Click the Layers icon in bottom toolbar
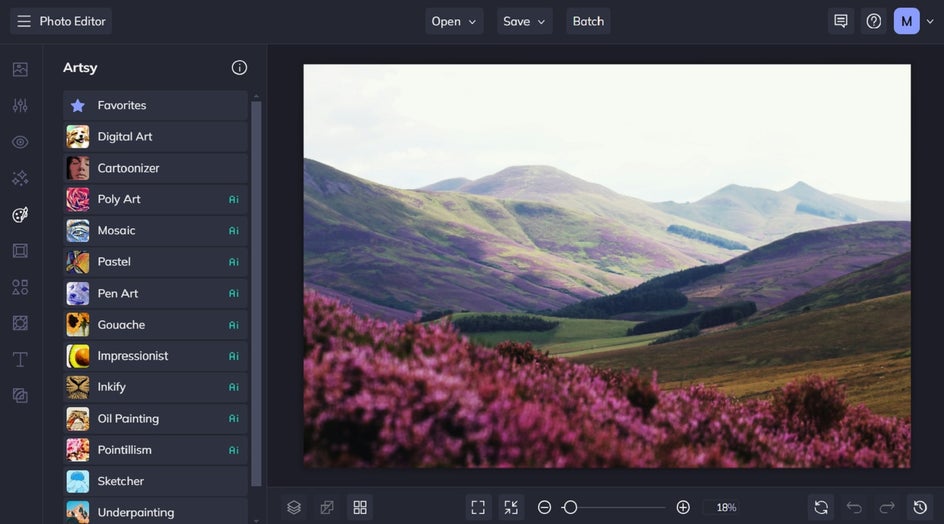The width and height of the screenshot is (944, 524). click(294, 507)
